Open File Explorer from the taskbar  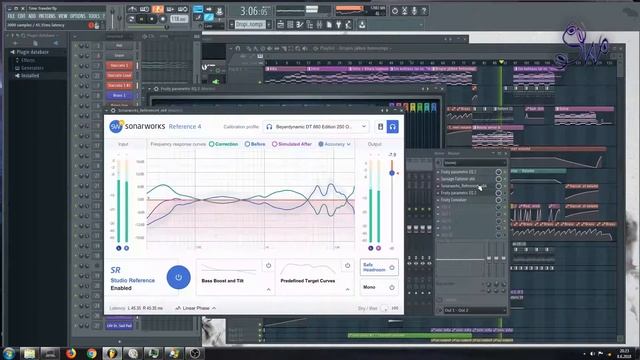[x=29, y=353]
